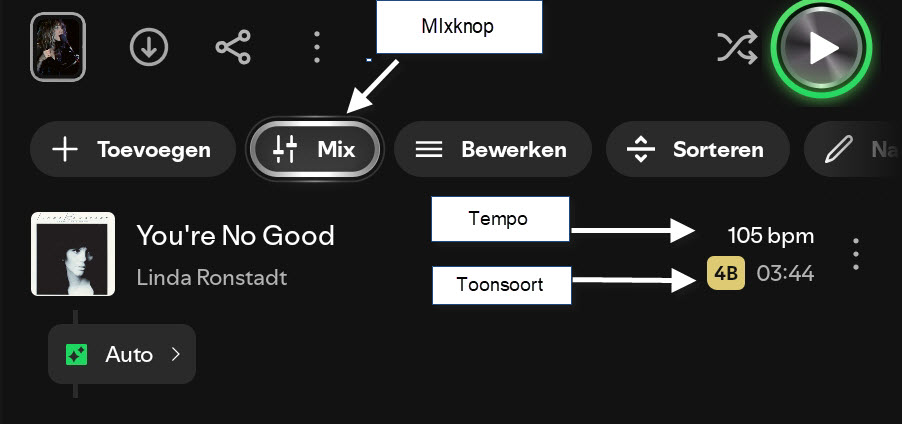This screenshot has width=902, height=424.
Task: Toggle the Mix button
Action: [x=316, y=150]
